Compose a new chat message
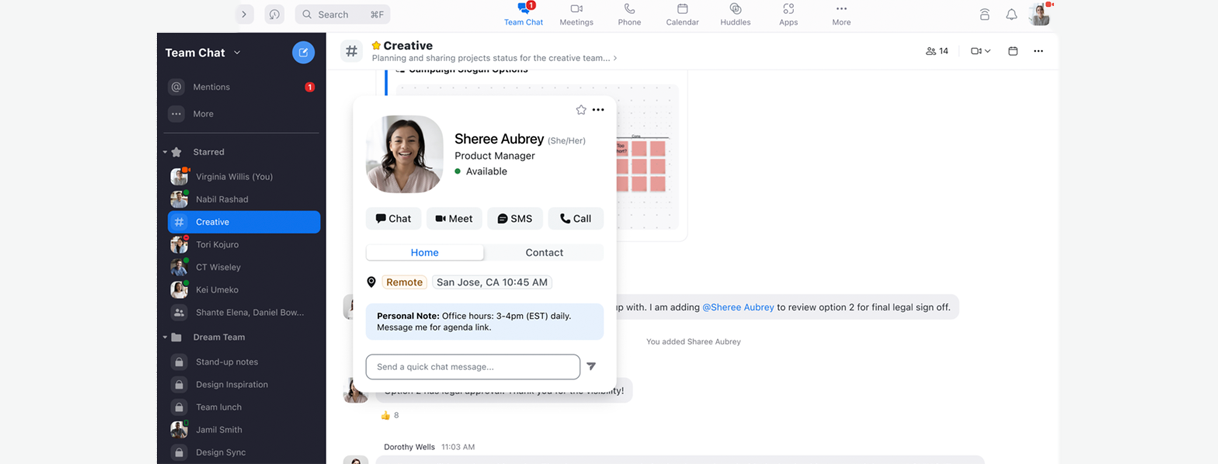 pos(303,52)
